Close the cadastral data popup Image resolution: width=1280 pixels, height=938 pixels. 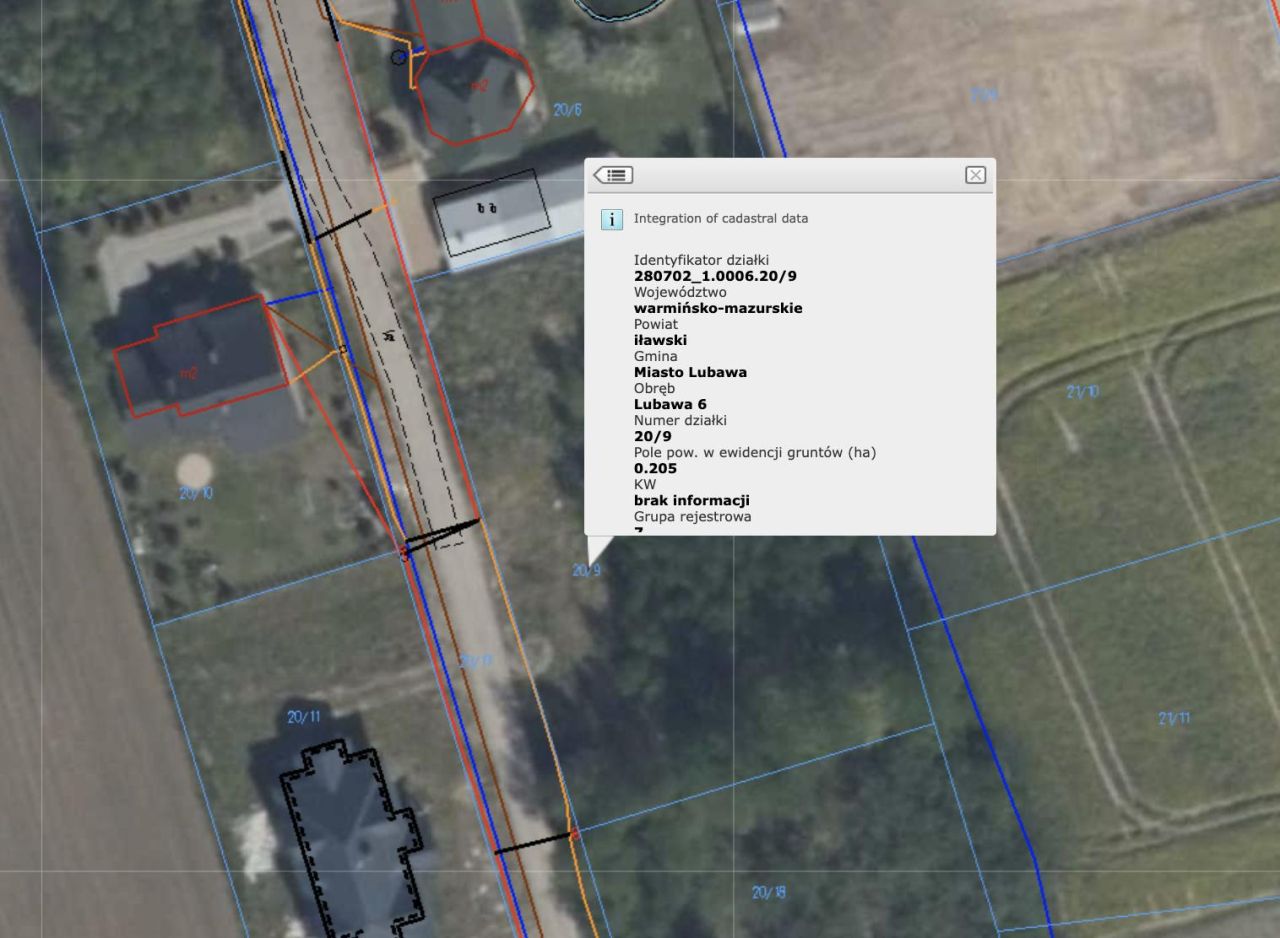[x=975, y=175]
